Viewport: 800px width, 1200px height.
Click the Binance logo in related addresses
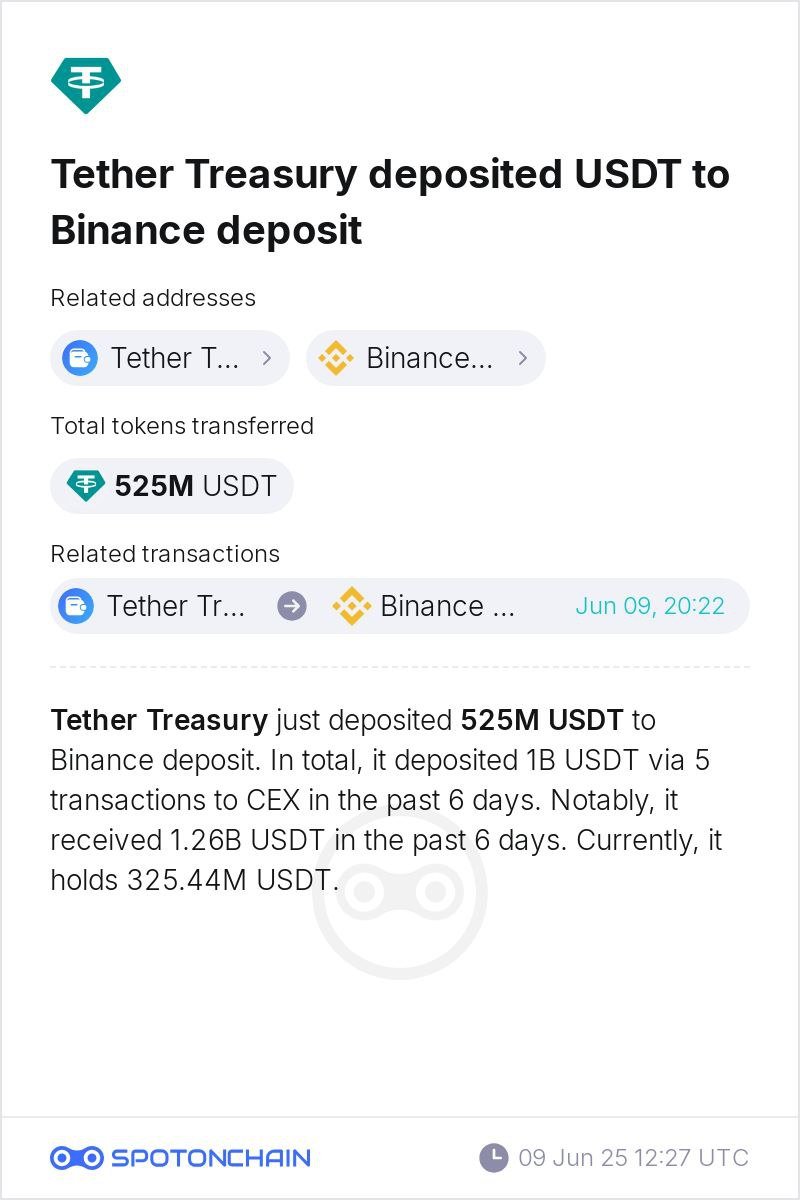tap(336, 358)
